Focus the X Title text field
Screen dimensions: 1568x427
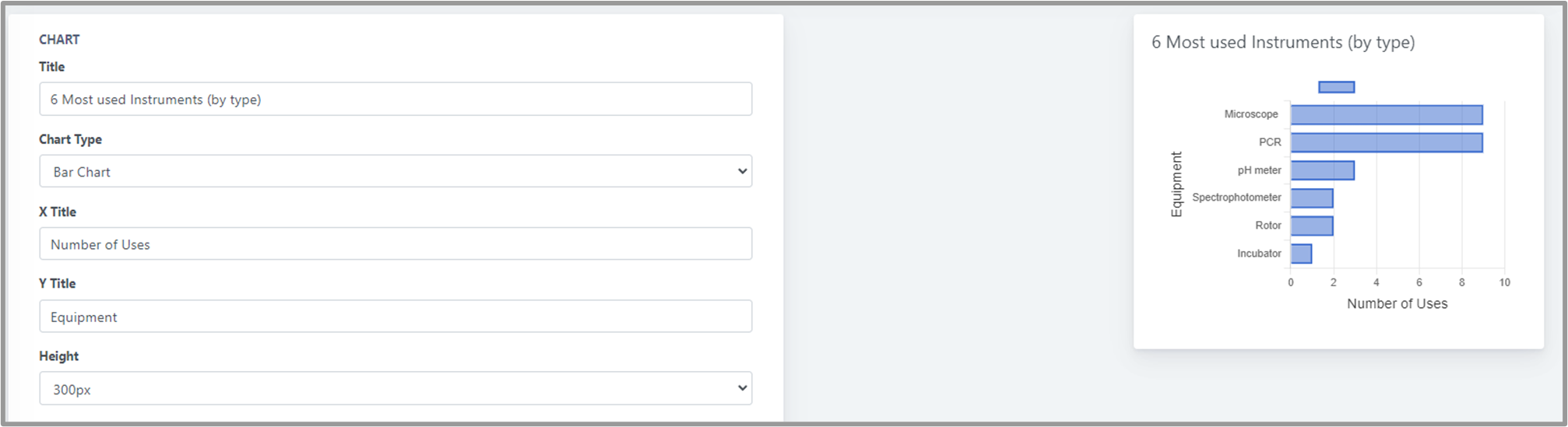click(395, 244)
